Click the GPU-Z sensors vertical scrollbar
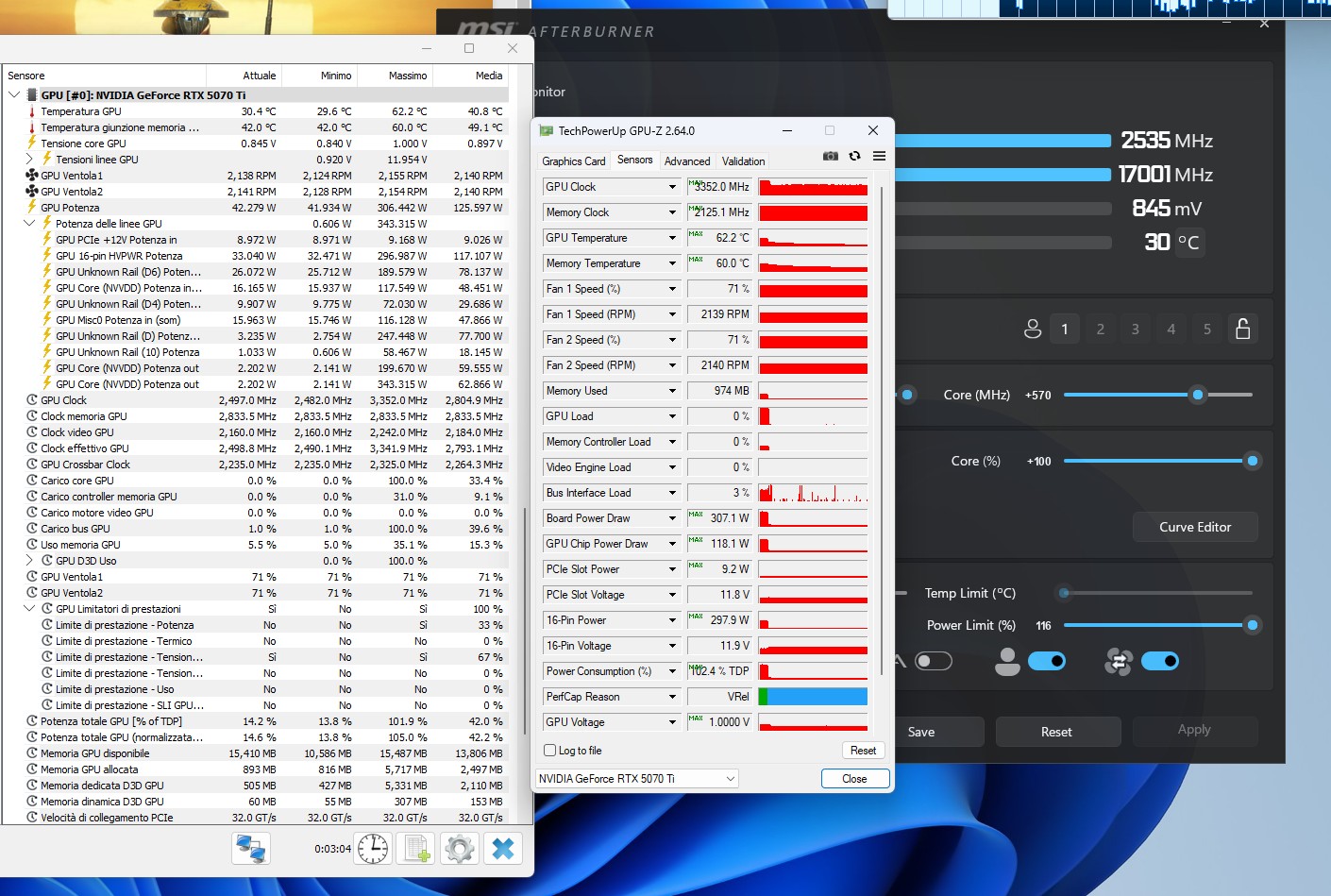 pyautogui.click(x=882, y=430)
